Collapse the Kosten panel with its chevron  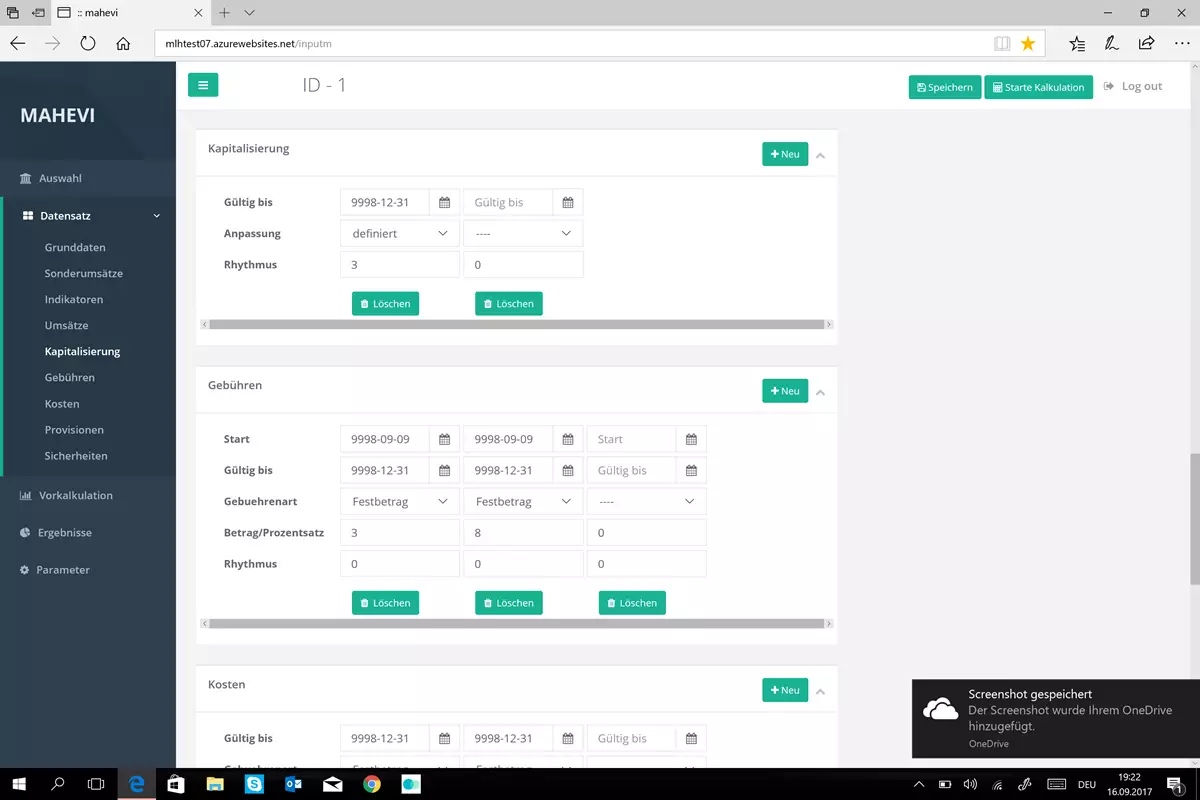[x=820, y=691]
